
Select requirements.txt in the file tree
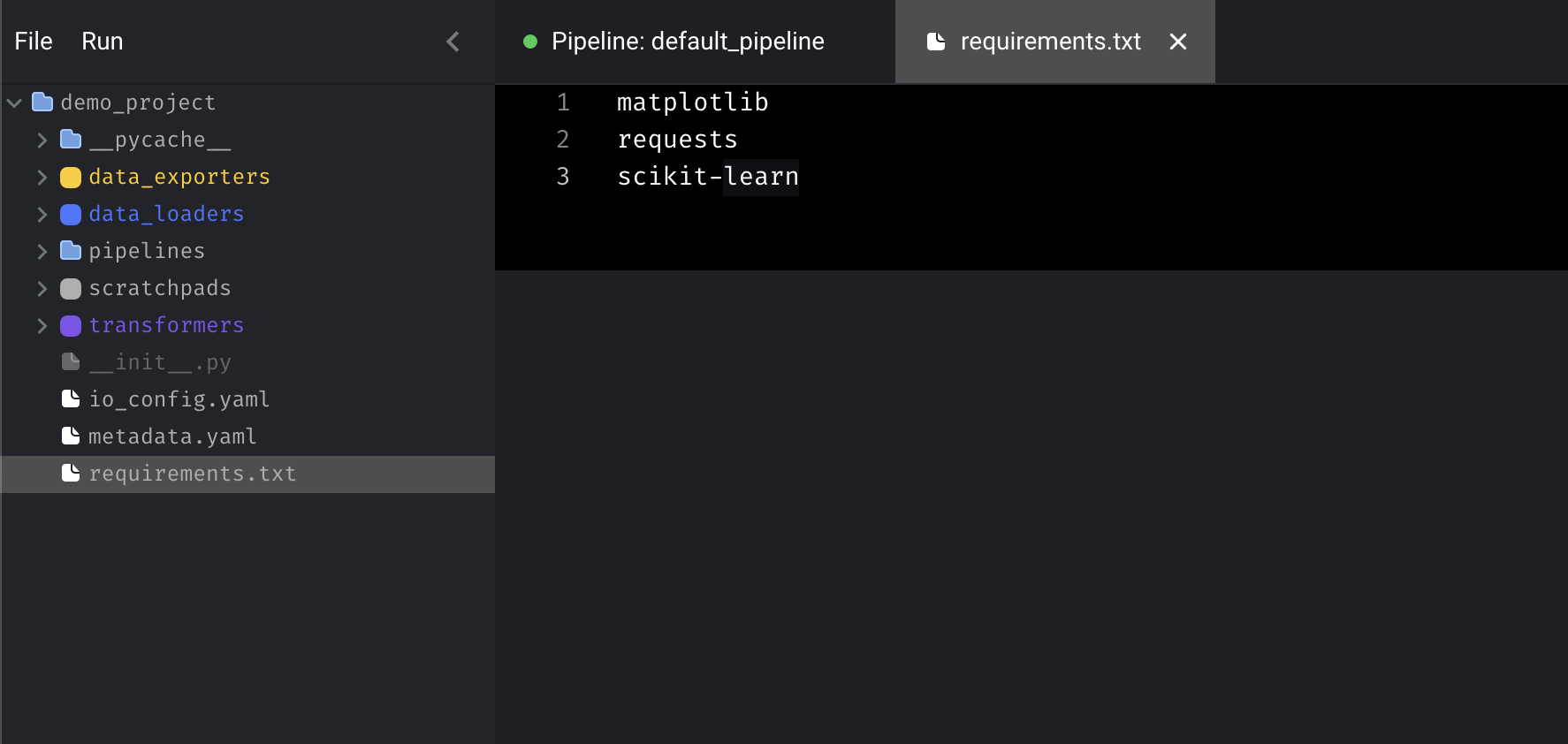coord(248,474)
